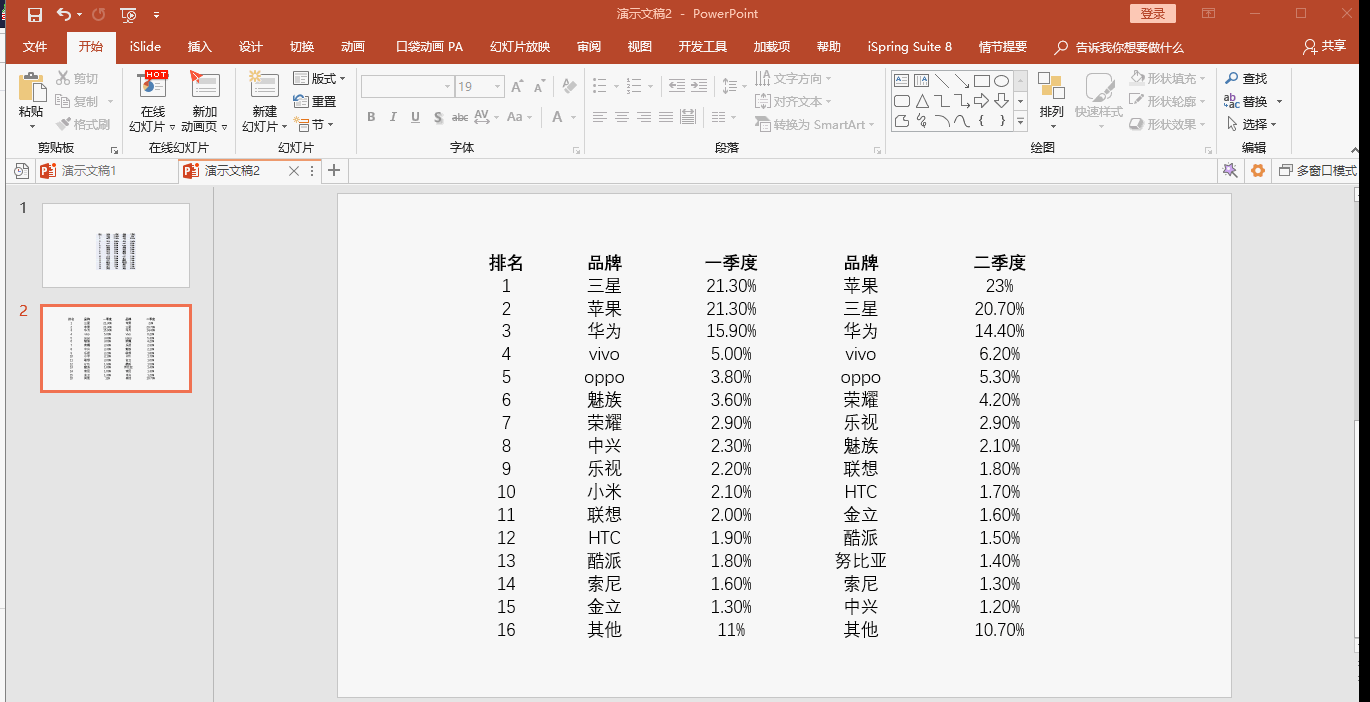Viewport: 1370px width, 702px height.
Task: Click the Share (共享) person icon
Action: pos(1325,47)
